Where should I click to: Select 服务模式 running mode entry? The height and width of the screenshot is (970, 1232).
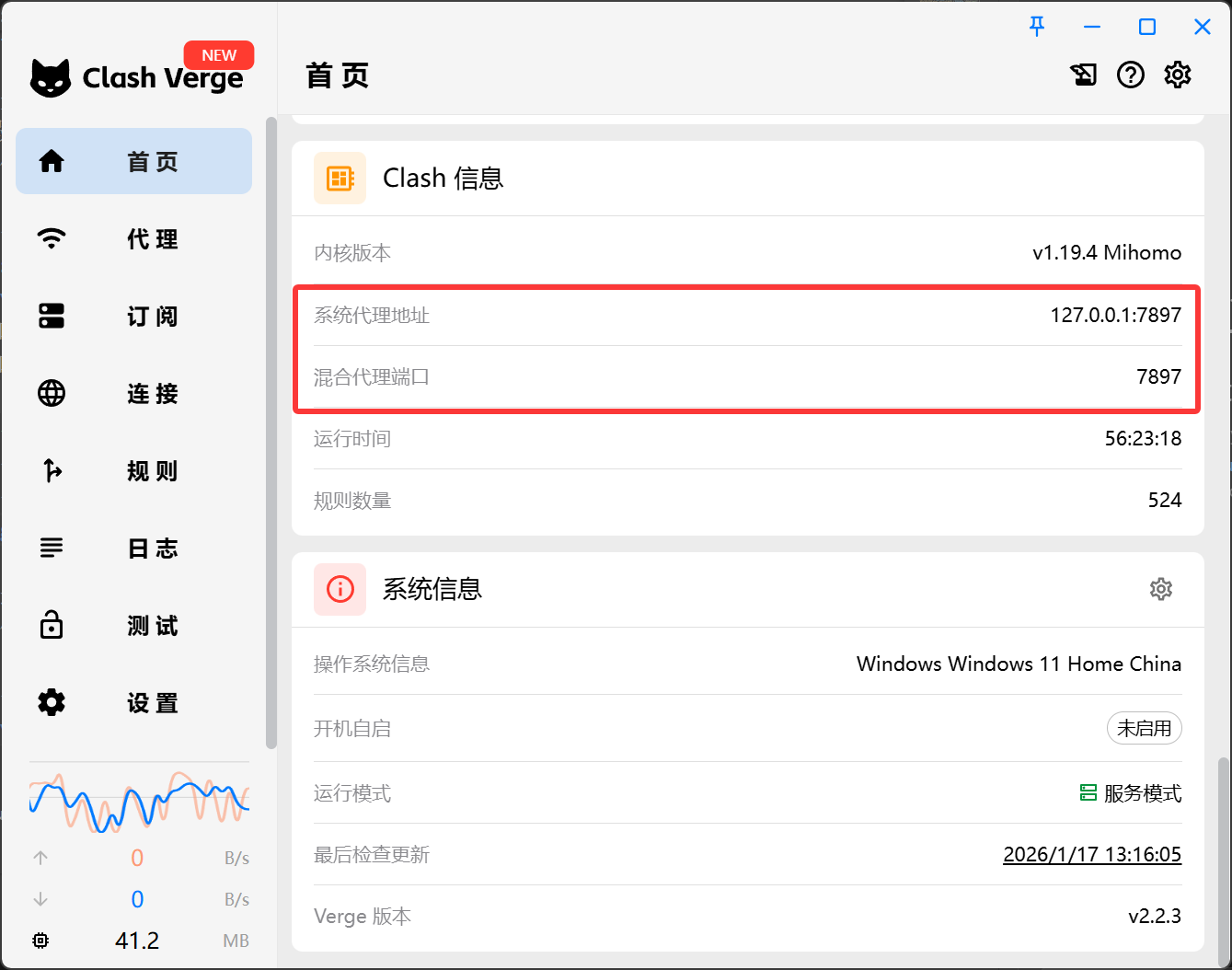click(x=1130, y=793)
